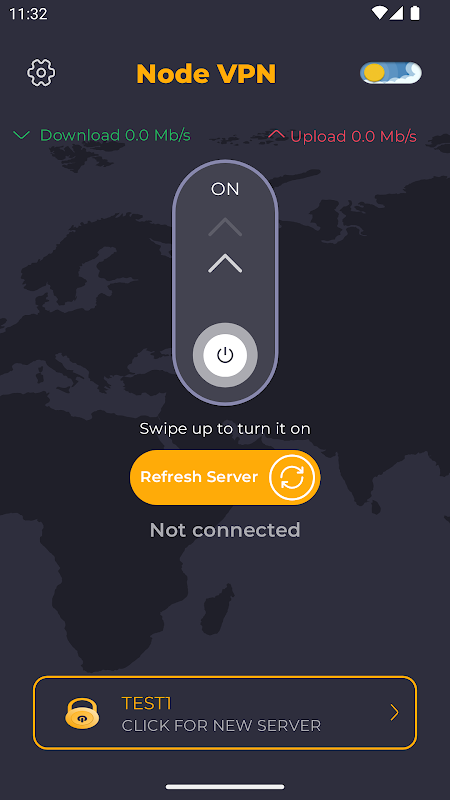
Task: Toggle the day/night theme switch
Action: 391,72
